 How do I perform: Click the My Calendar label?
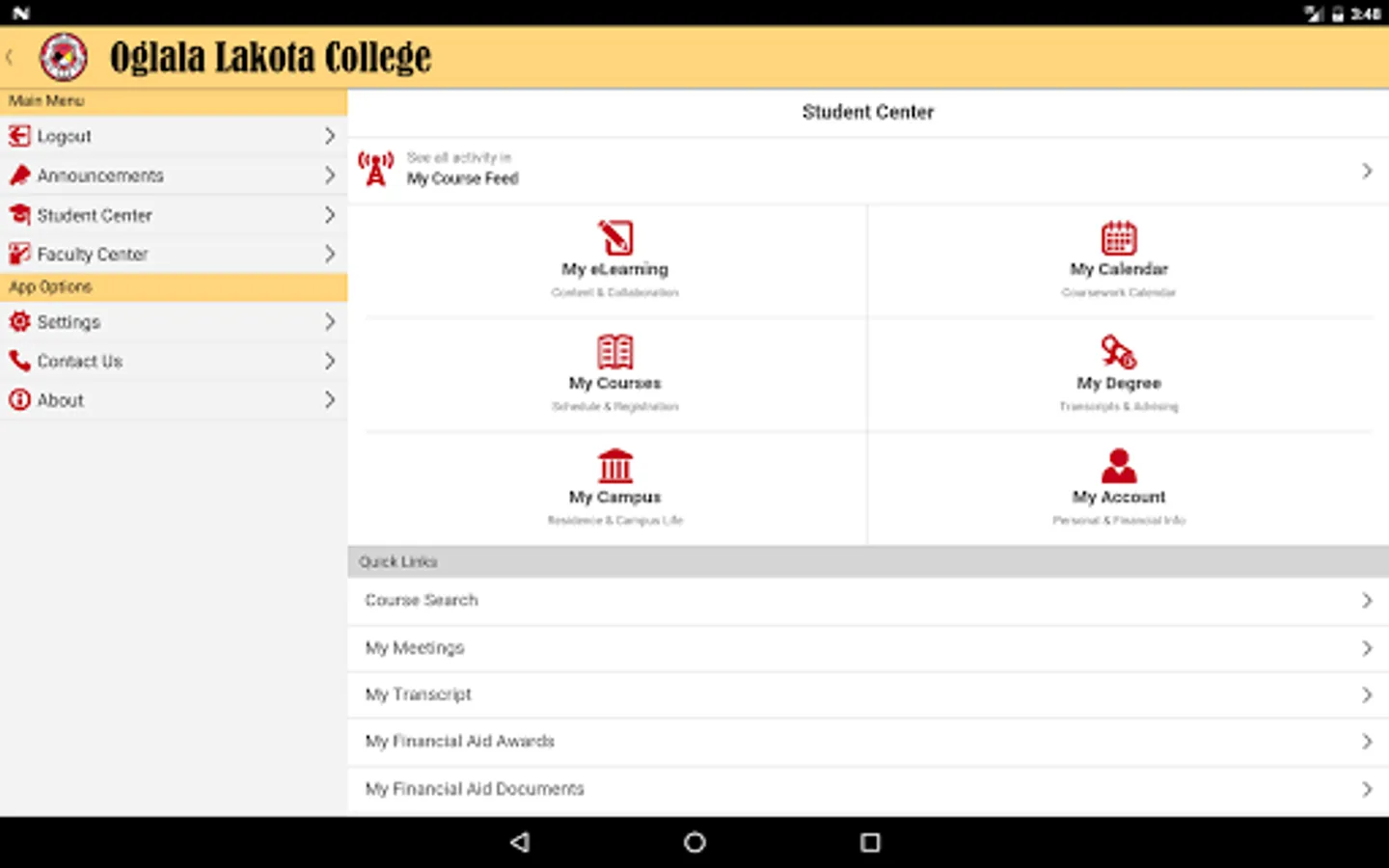tap(1119, 269)
